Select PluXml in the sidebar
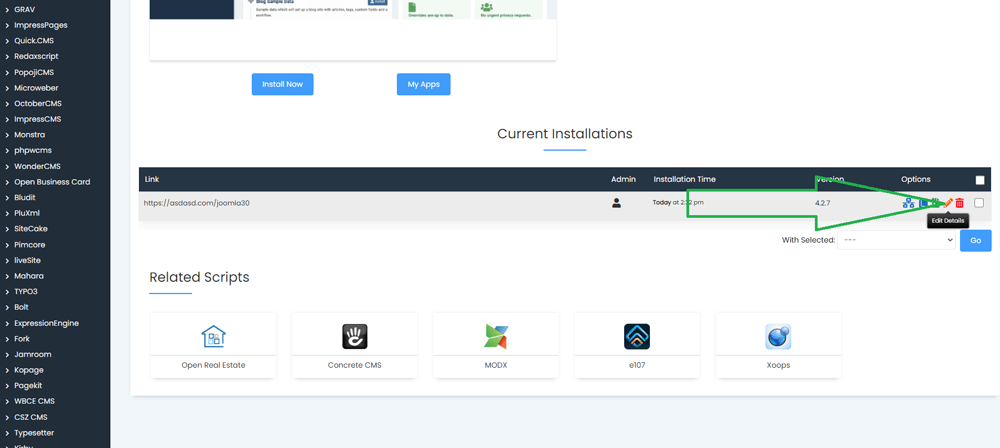1000x448 pixels. pyautogui.click(x=27, y=213)
